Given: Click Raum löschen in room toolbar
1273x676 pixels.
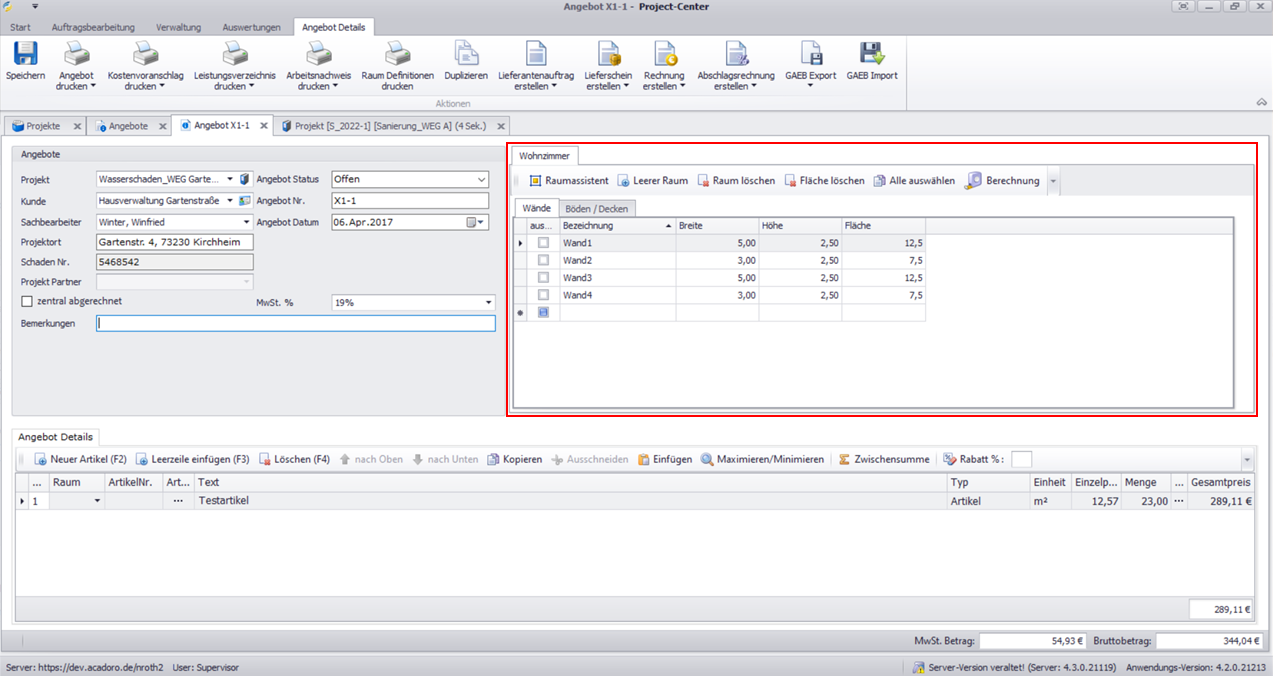Looking at the screenshot, I should [736, 181].
